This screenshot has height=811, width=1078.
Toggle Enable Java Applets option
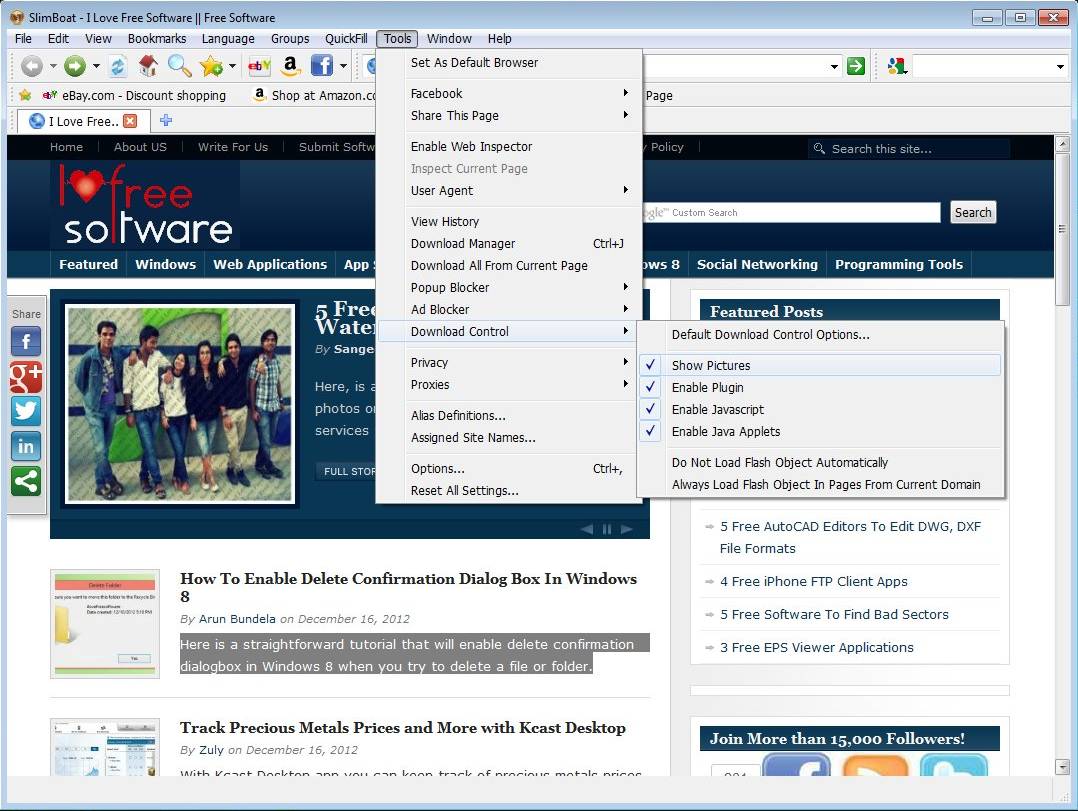[x=819, y=431]
